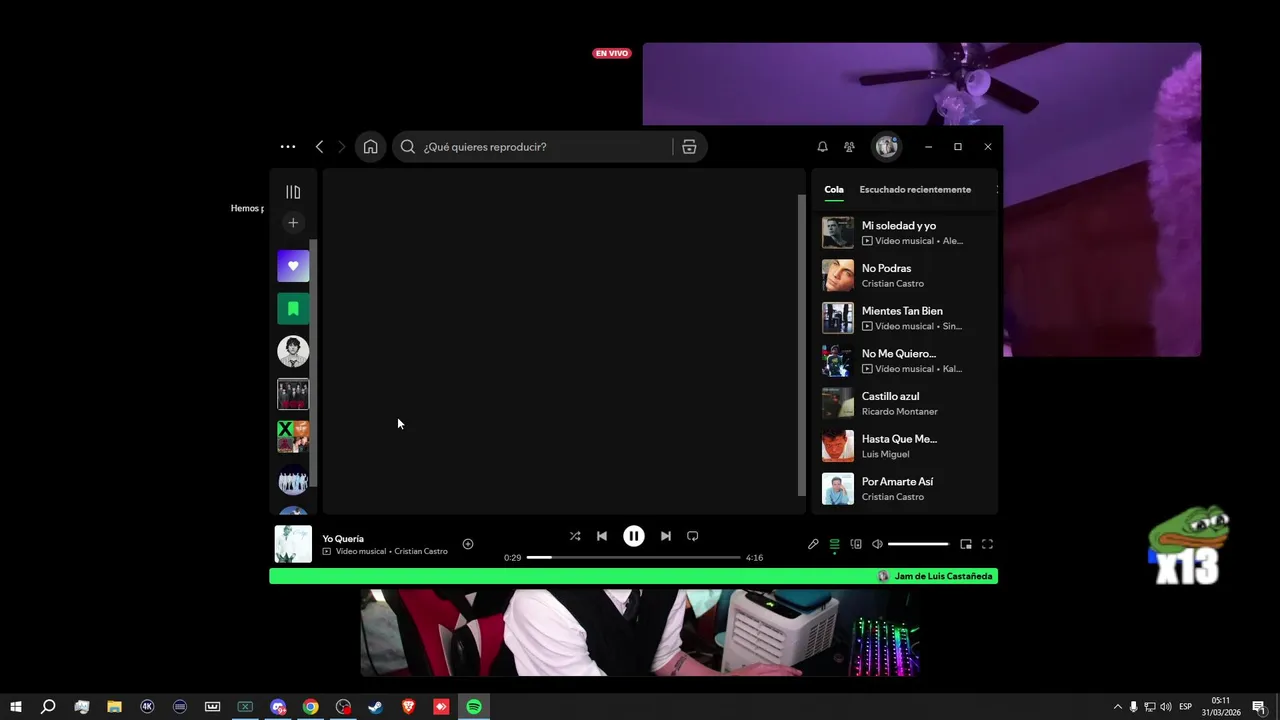Image resolution: width=1280 pixels, height=720 pixels.
Task: Open the Windows notification center
Action: click(1259, 707)
